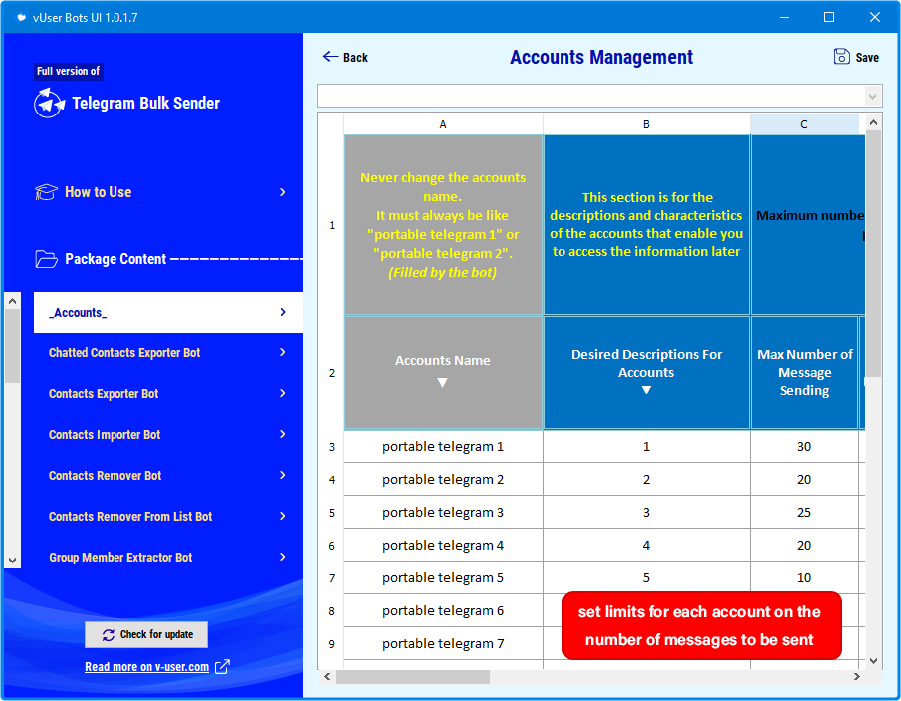Expand the How to Use chevron
901x701 pixels.
click(x=283, y=192)
